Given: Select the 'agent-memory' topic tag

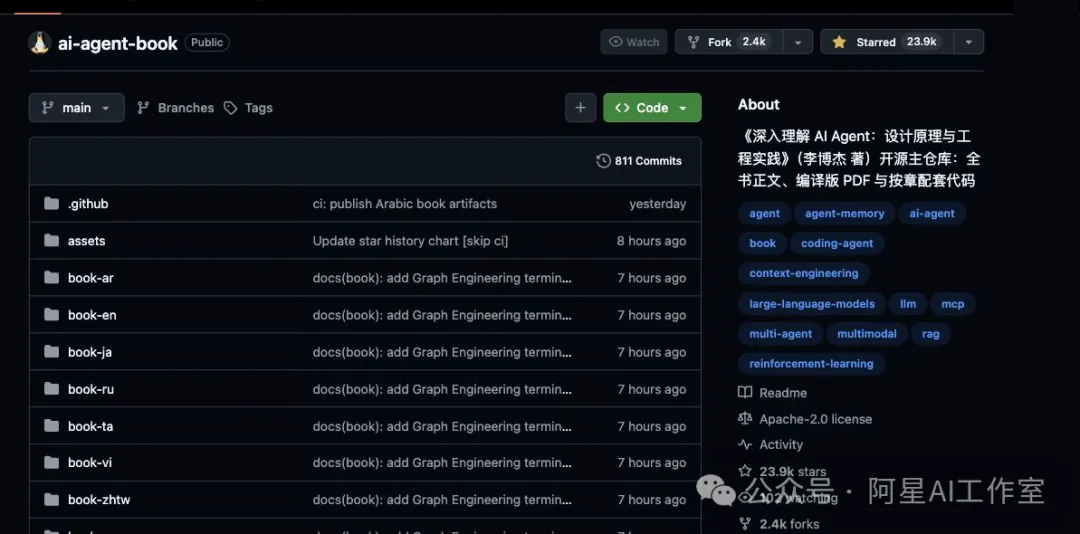Looking at the screenshot, I should click(844, 214).
